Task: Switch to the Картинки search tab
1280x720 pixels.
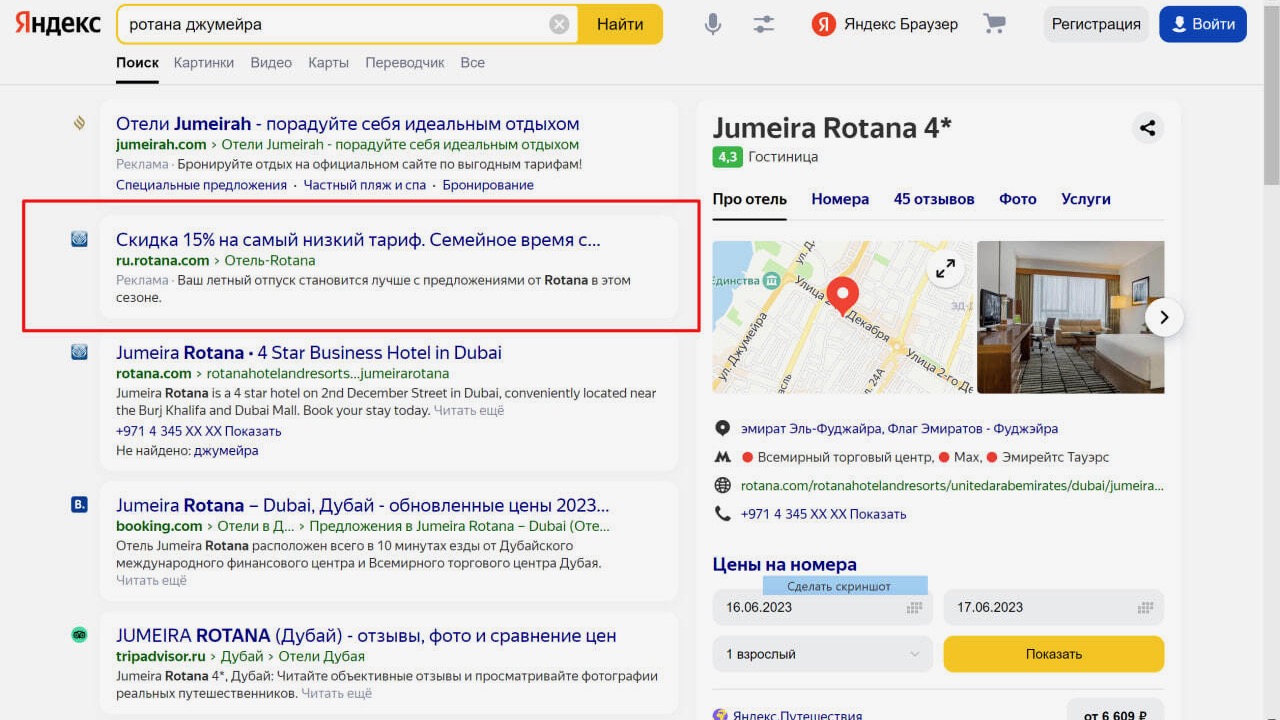Action: click(203, 62)
